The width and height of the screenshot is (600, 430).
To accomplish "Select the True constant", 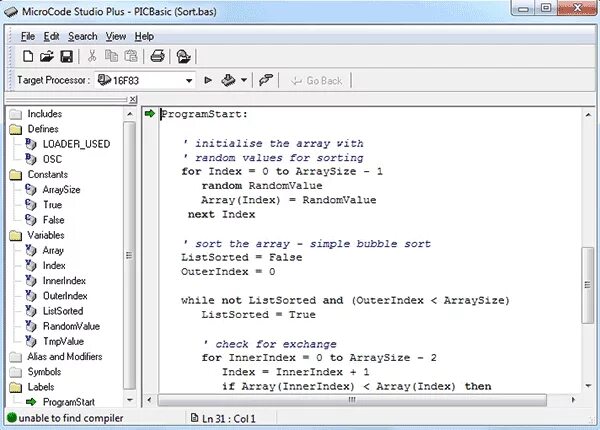I will pyautogui.click(x=44, y=205).
